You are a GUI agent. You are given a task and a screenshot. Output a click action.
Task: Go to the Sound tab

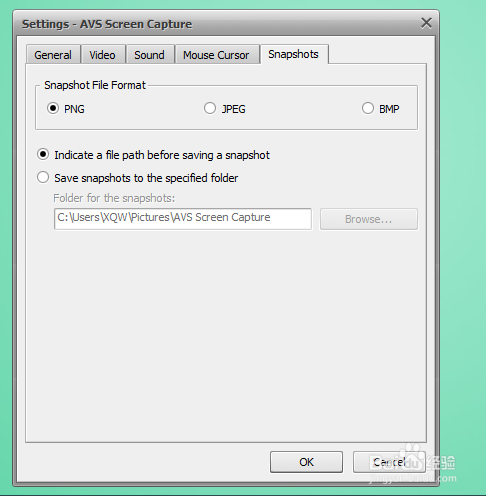(149, 55)
